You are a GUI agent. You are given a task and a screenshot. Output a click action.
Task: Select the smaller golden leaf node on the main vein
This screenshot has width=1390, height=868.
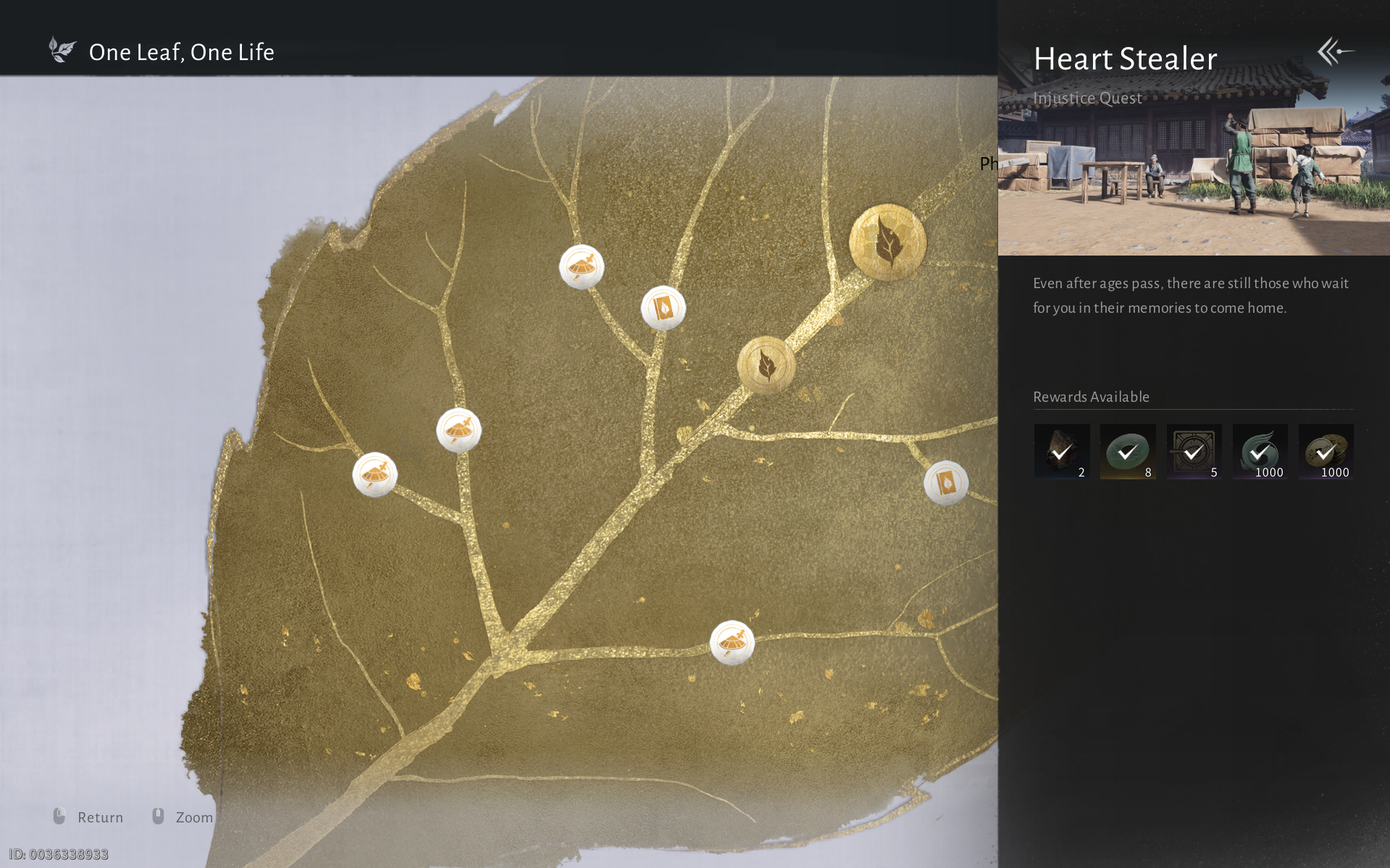click(x=766, y=365)
